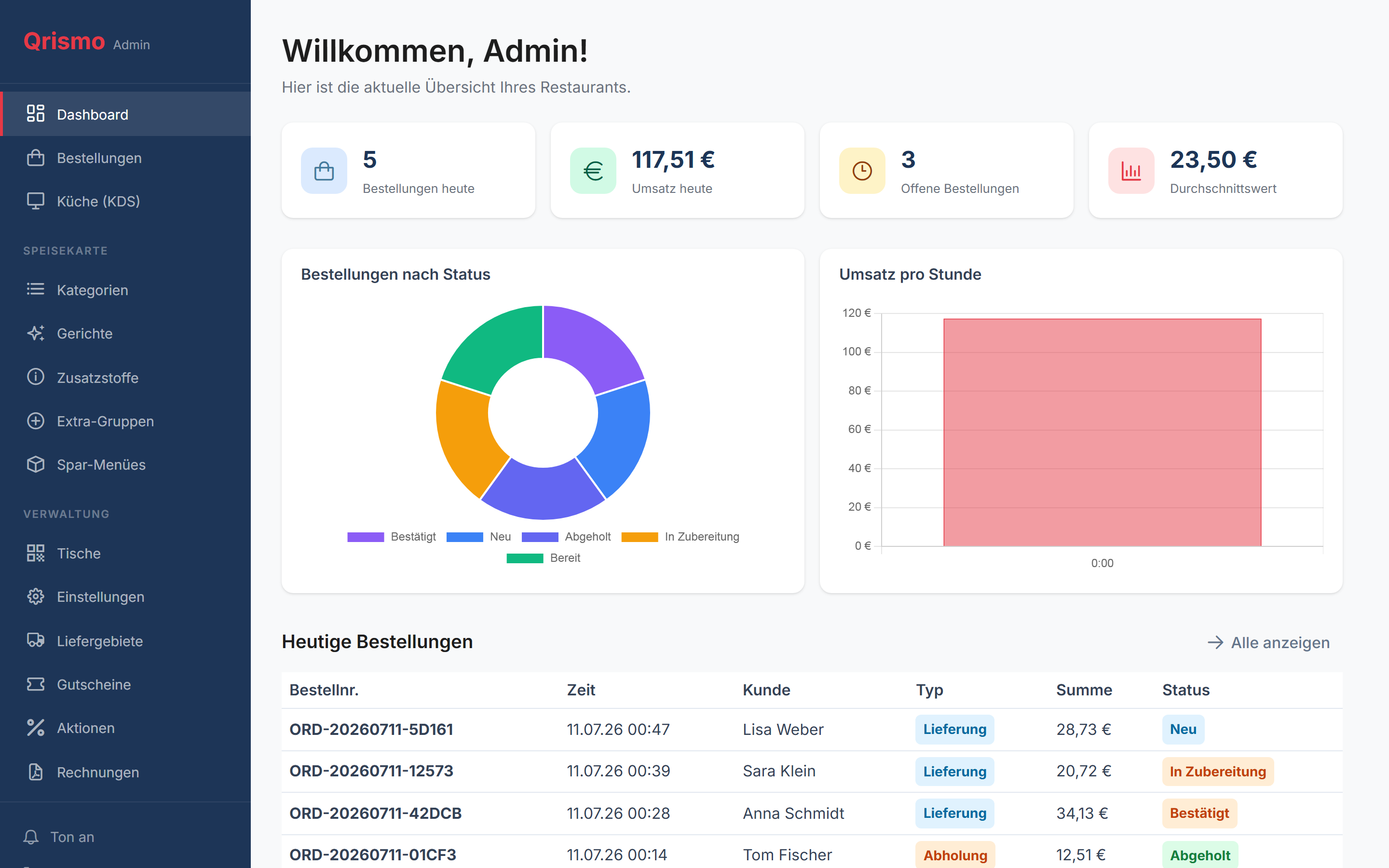Go to Spar-Menües

point(125,465)
